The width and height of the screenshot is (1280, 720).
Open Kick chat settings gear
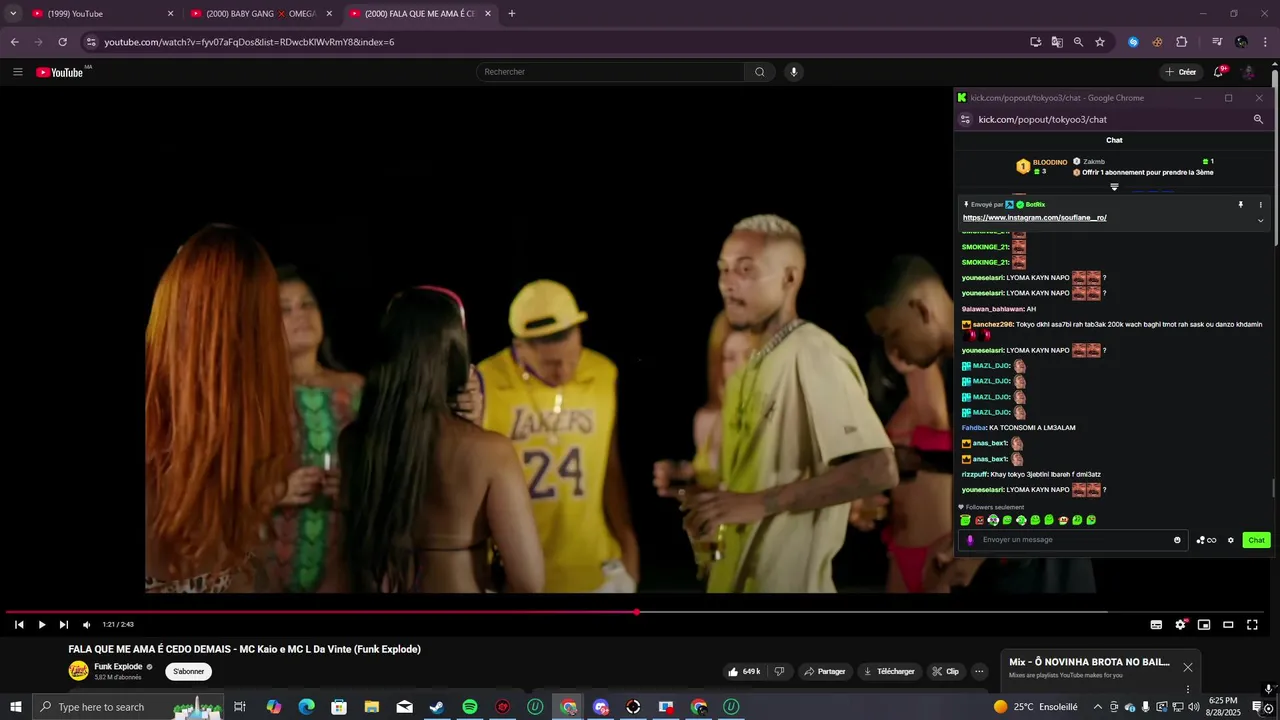[x=1231, y=540]
